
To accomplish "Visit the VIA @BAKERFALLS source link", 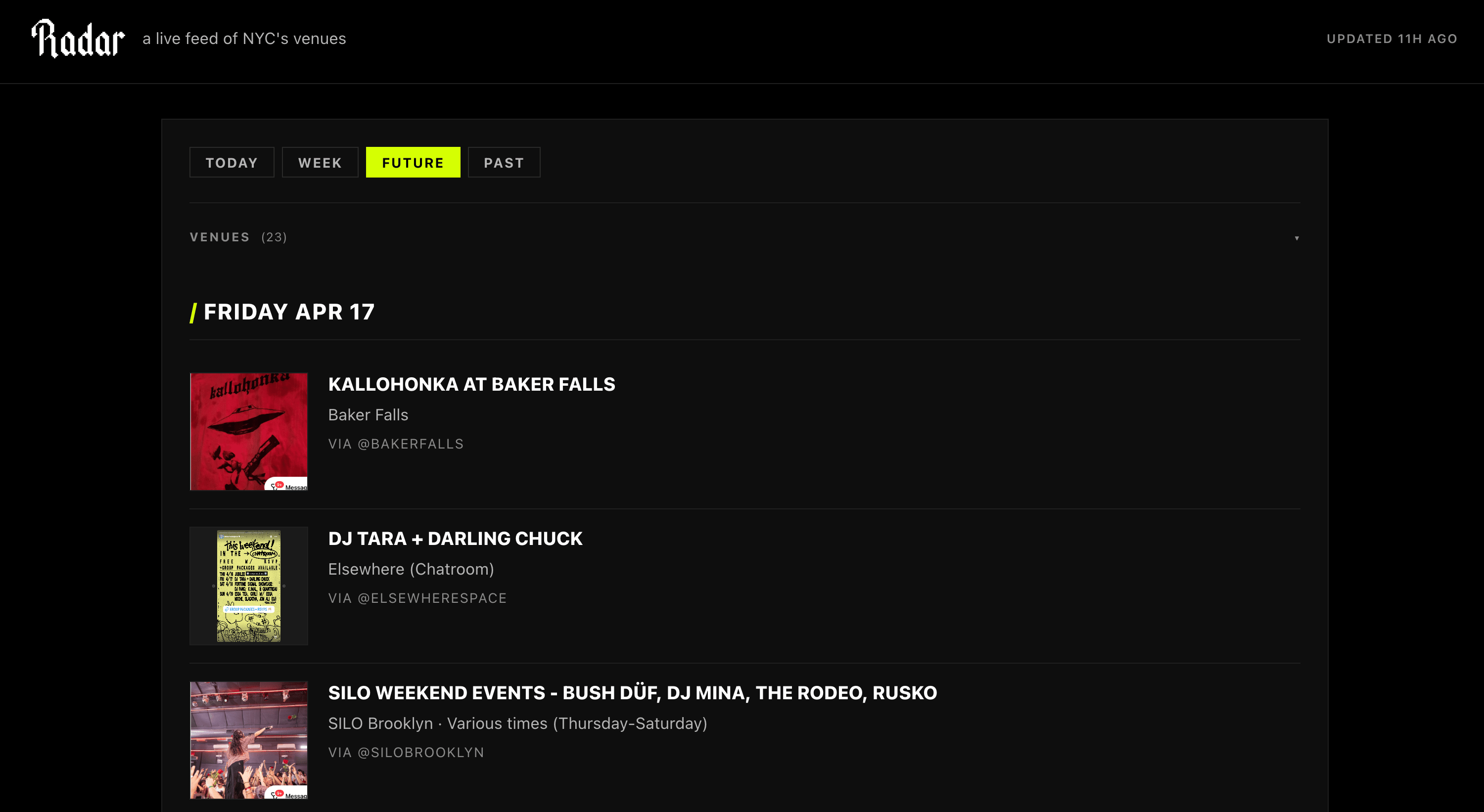I will tap(396, 444).
